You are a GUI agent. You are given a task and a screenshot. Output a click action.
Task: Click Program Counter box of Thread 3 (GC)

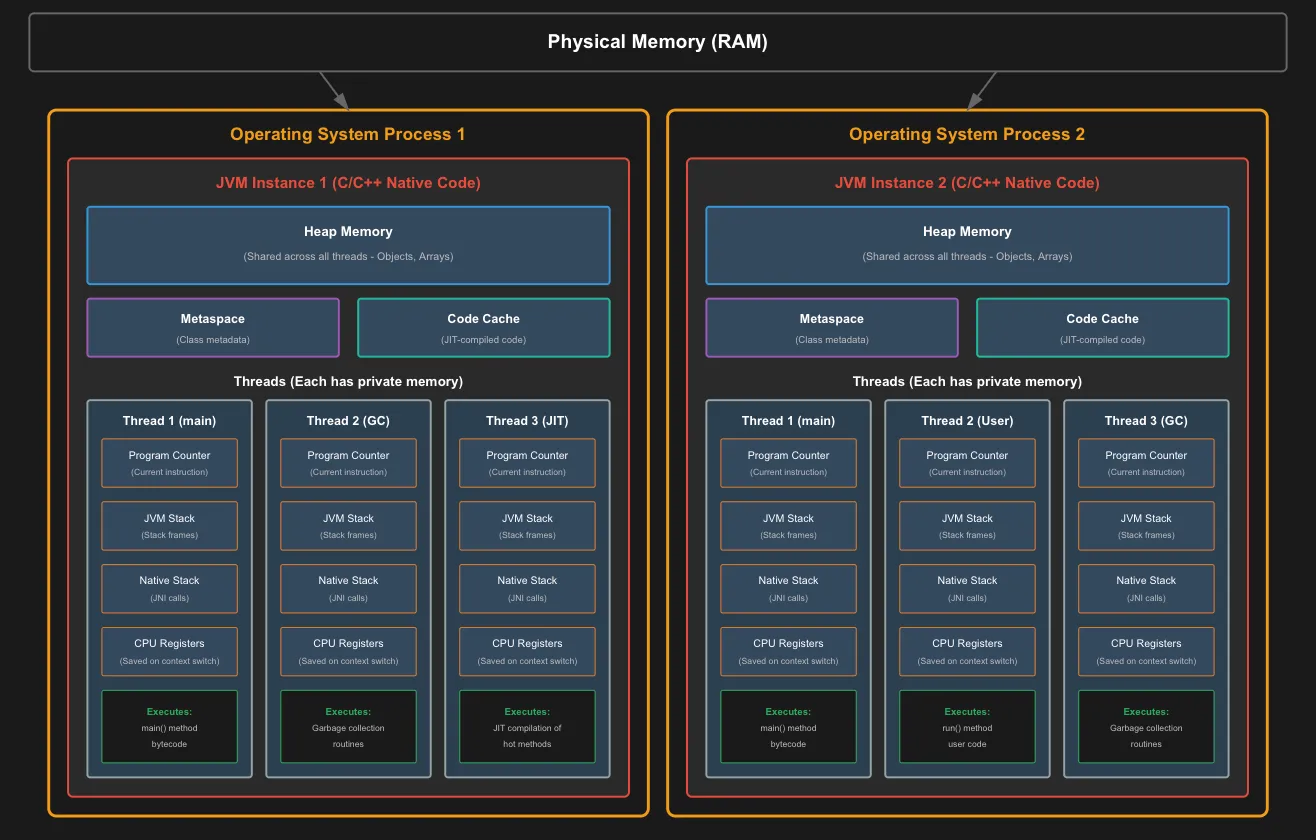coord(1146,463)
